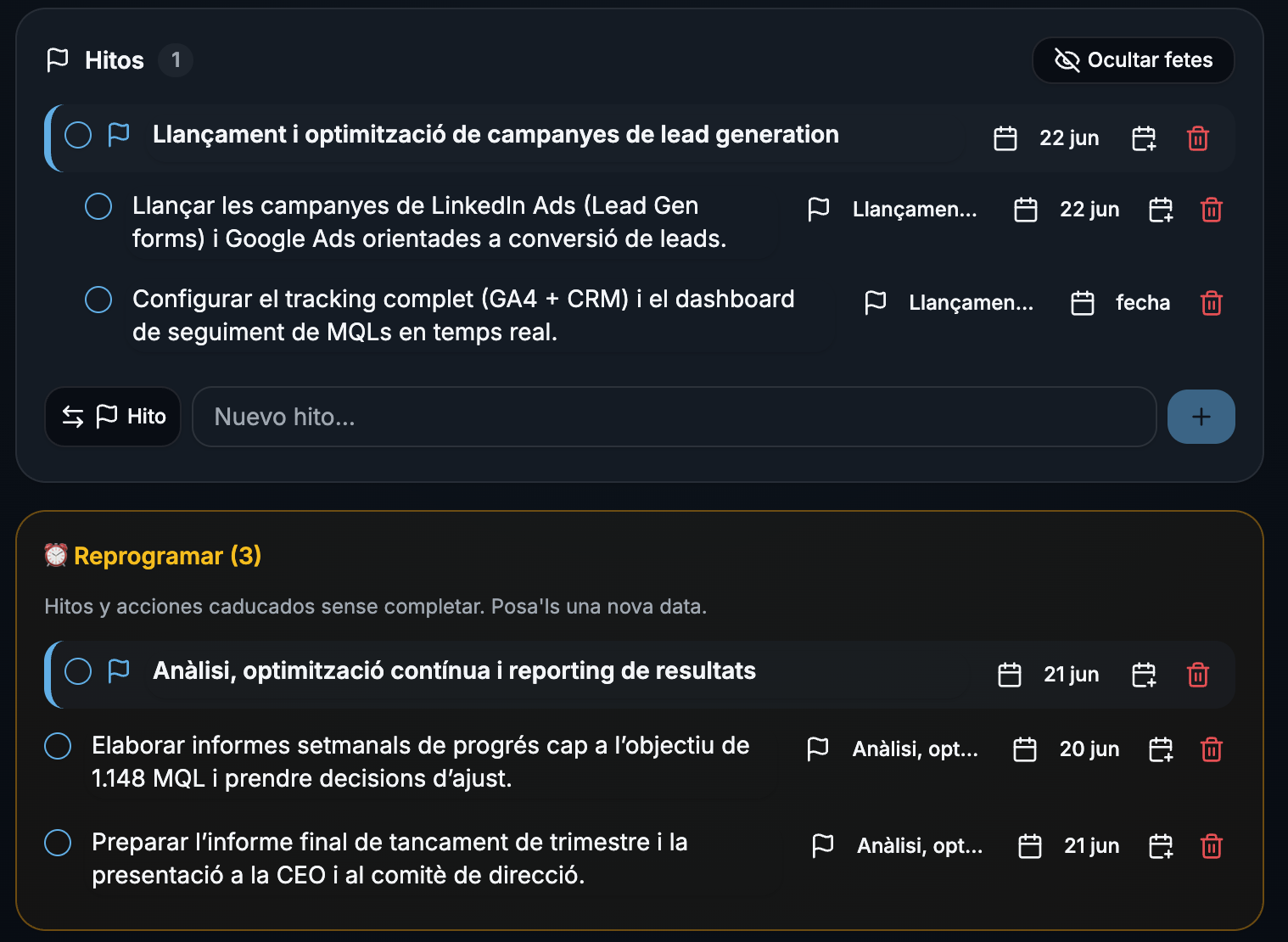Delete the GA4 tracking configuration task
Viewport: 1288px width, 942px height.
click(1211, 303)
